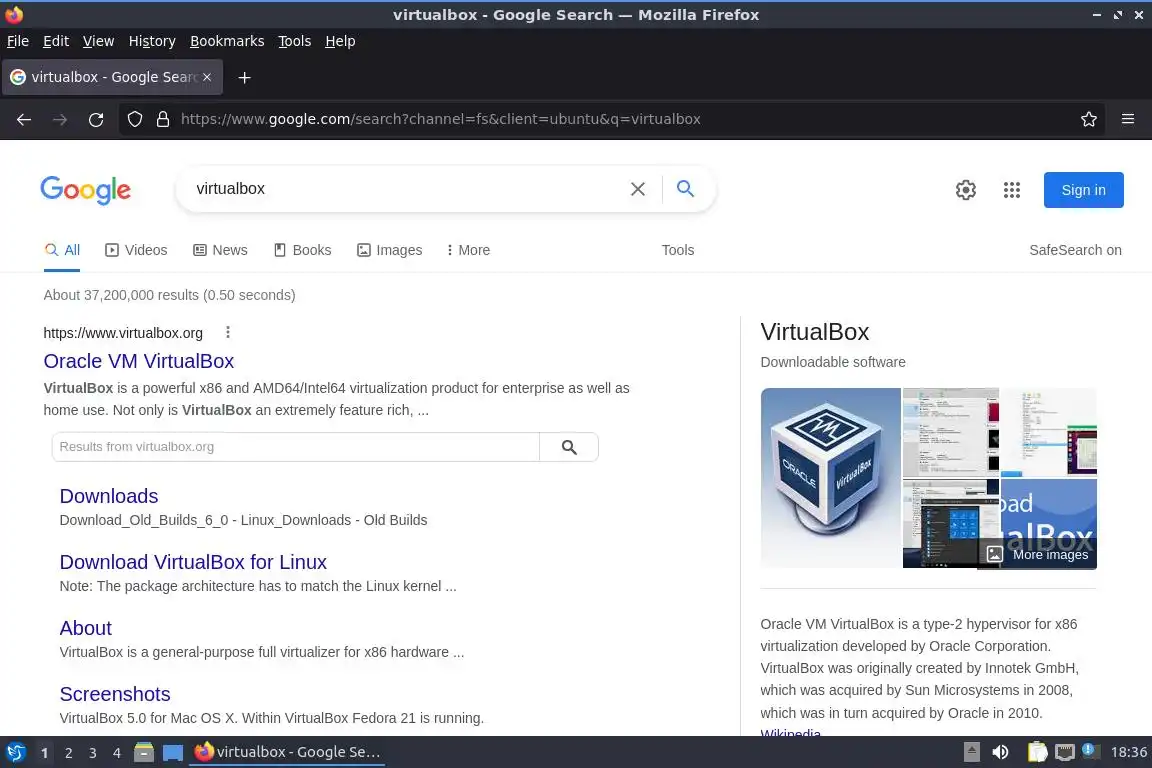
Task: Search within virtualbox.org using the magnifier button
Action: click(x=569, y=447)
